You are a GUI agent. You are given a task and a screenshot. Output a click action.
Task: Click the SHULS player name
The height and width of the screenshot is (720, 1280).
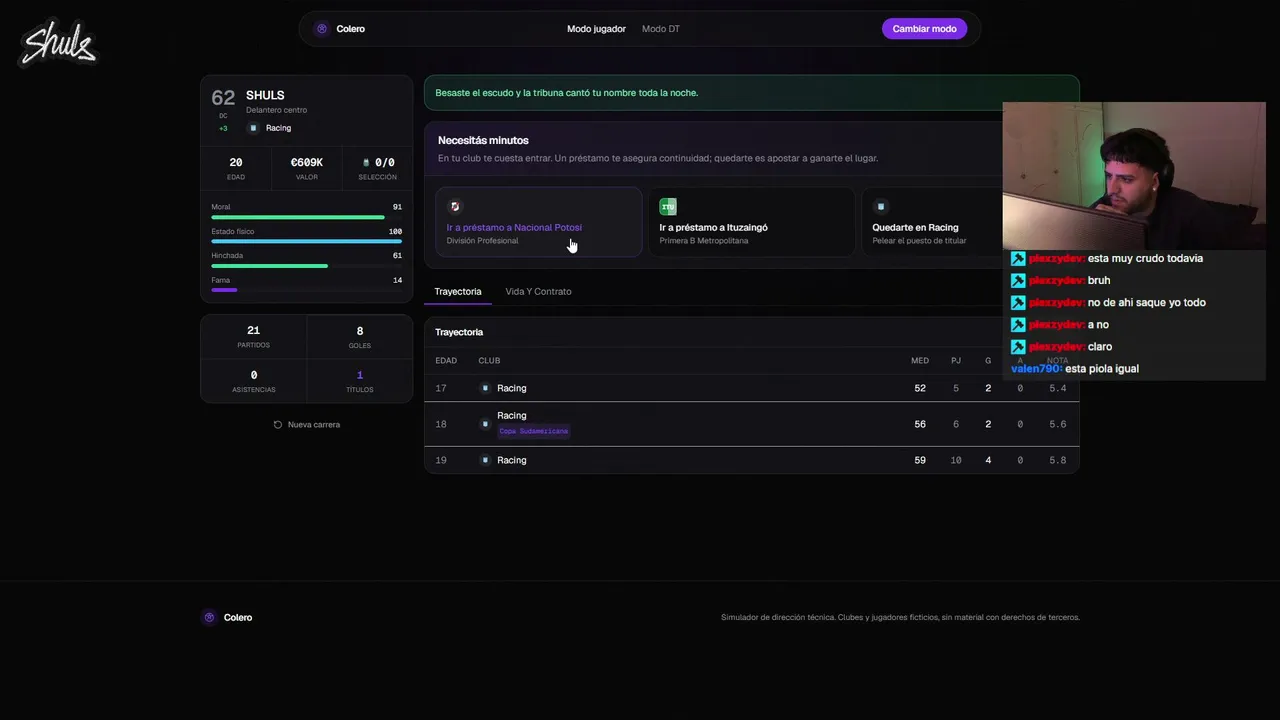[265, 95]
